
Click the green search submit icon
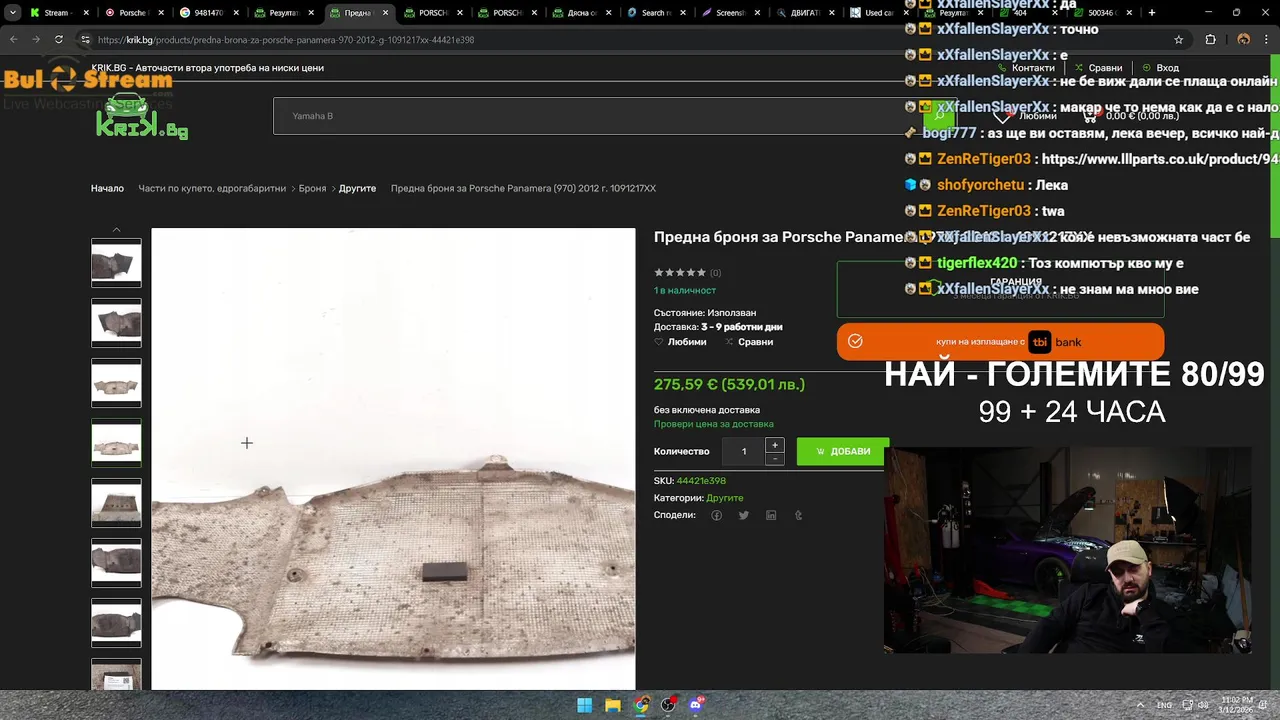tap(938, 116)
